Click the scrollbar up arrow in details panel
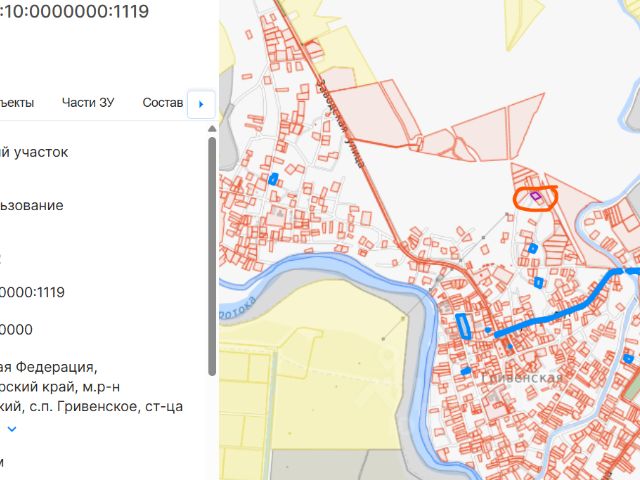 point(212,129)
